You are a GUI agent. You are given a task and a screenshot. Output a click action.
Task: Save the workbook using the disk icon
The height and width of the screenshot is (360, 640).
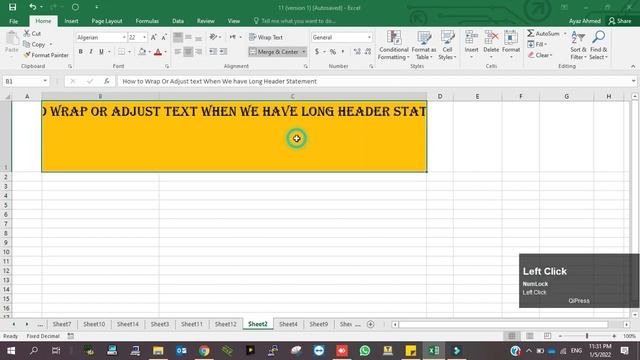coord(13,7)
